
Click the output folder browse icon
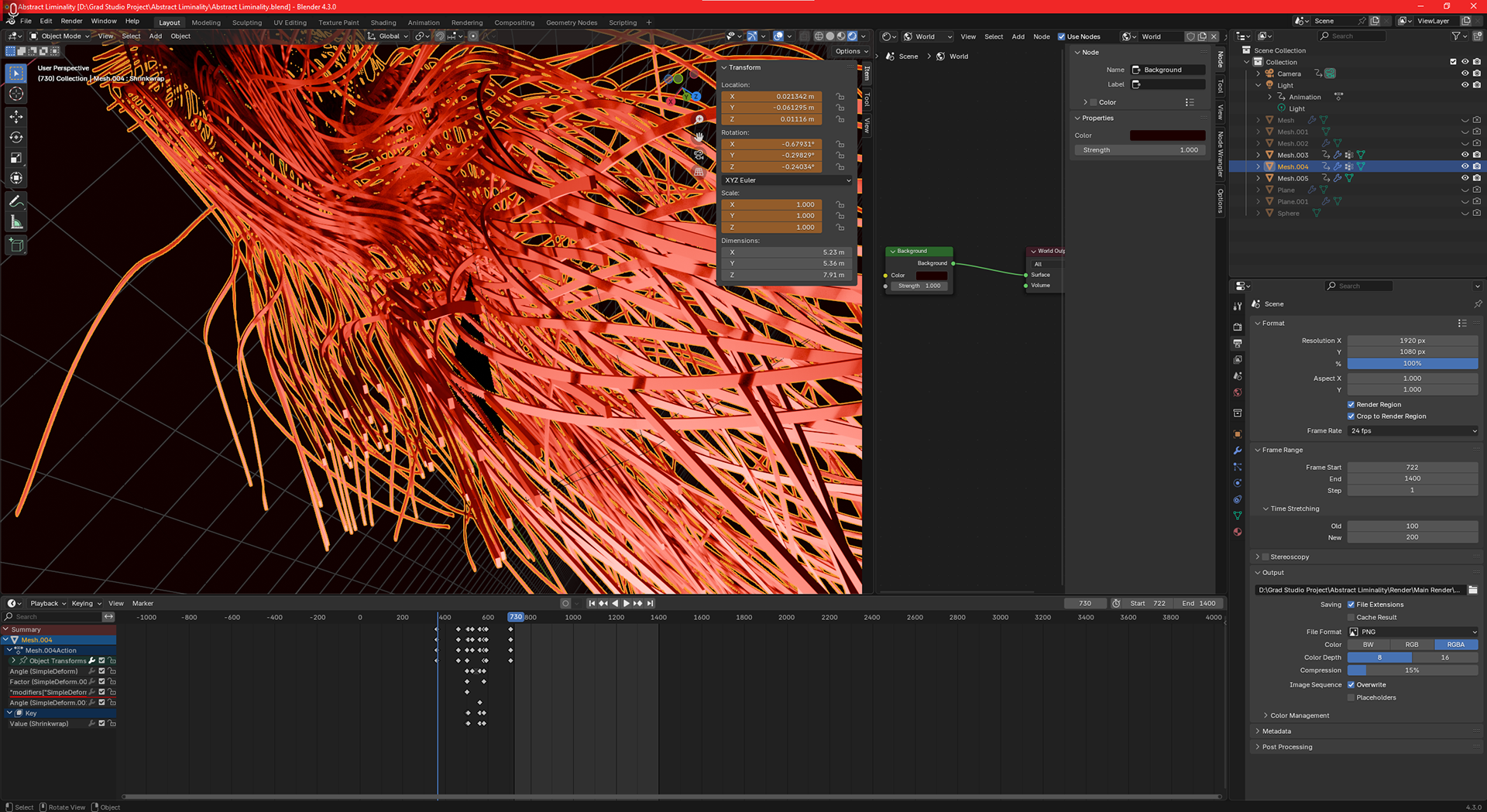1472,590
